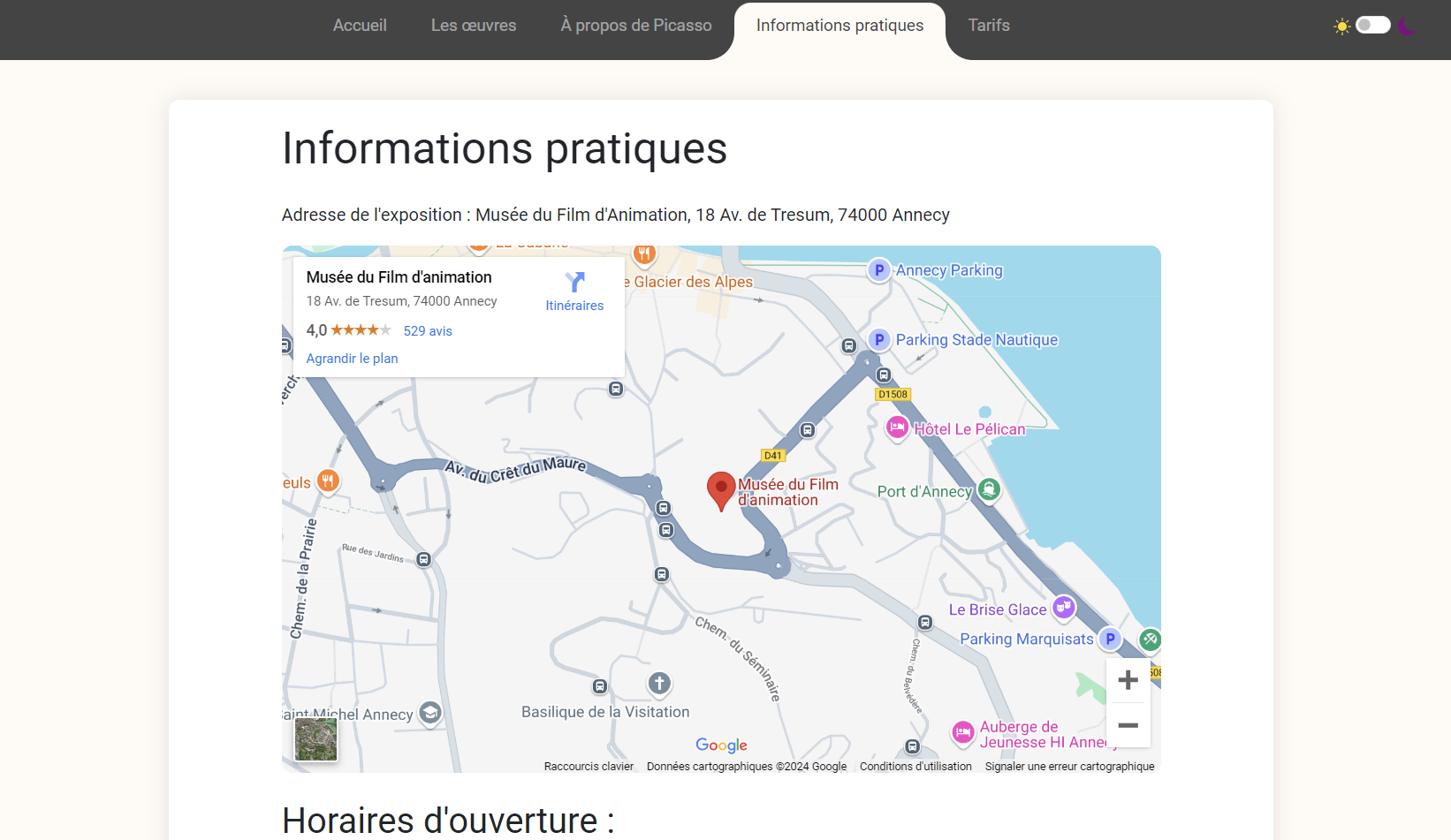Click the Glacier des Alpes label
Screen dimensions: 1451x840
coord(688,282)
